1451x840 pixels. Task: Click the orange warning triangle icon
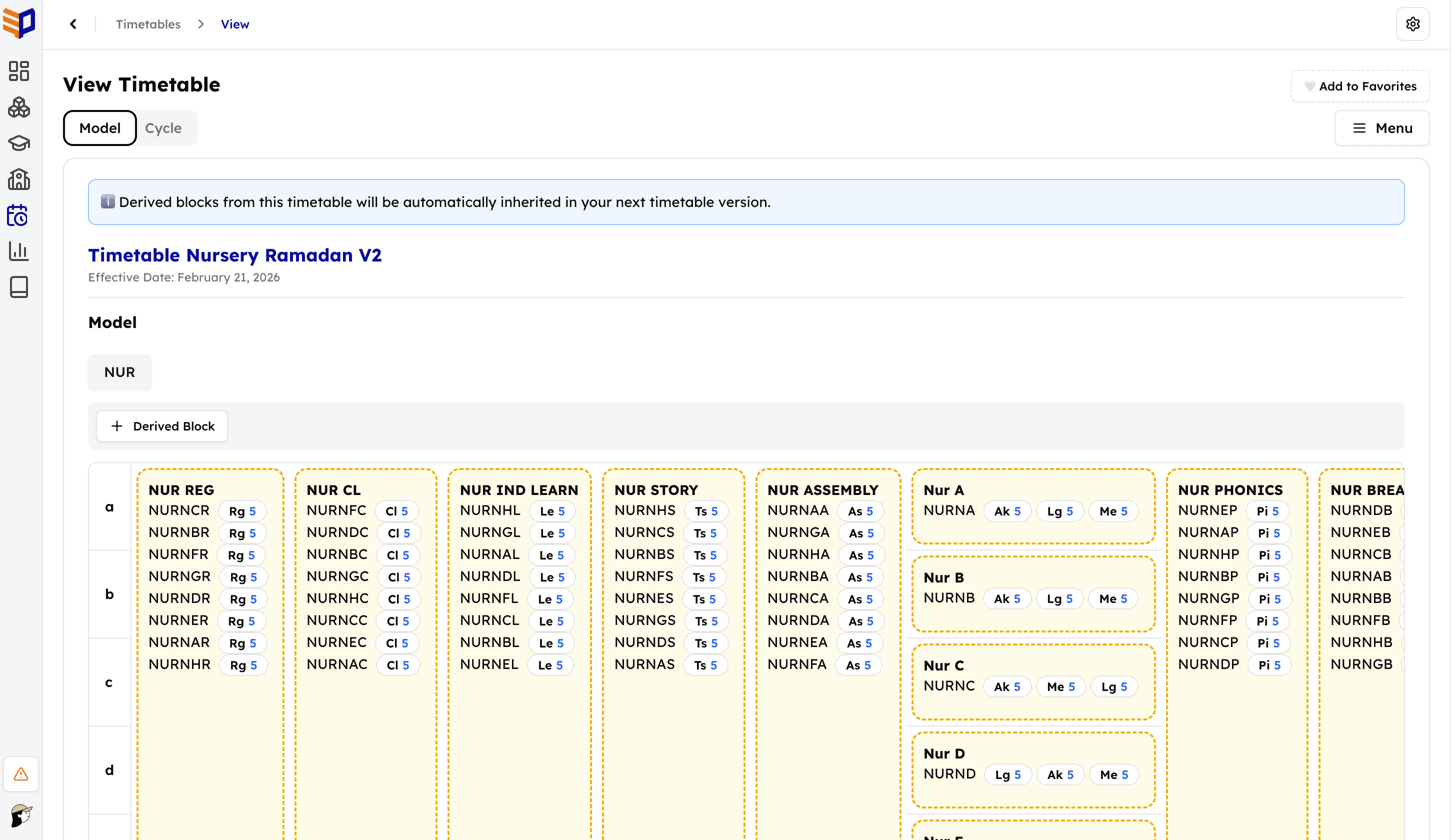[21, 774]
